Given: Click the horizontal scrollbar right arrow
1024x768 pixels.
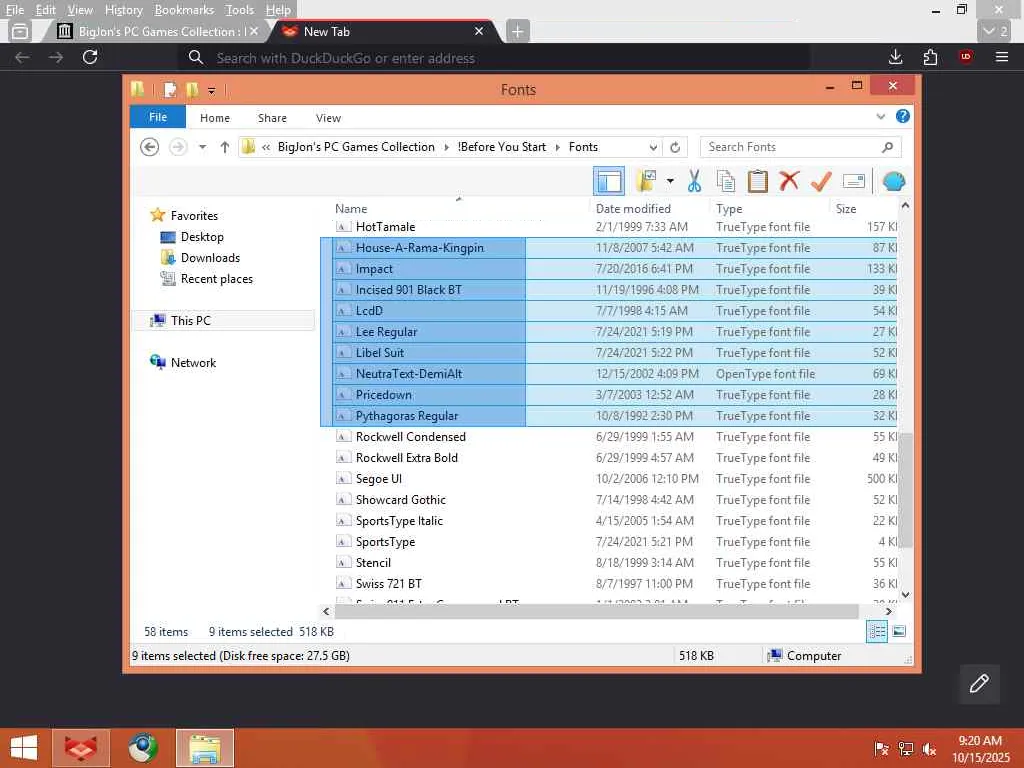Looking at the screenshot, I should [x=888, y=611].
